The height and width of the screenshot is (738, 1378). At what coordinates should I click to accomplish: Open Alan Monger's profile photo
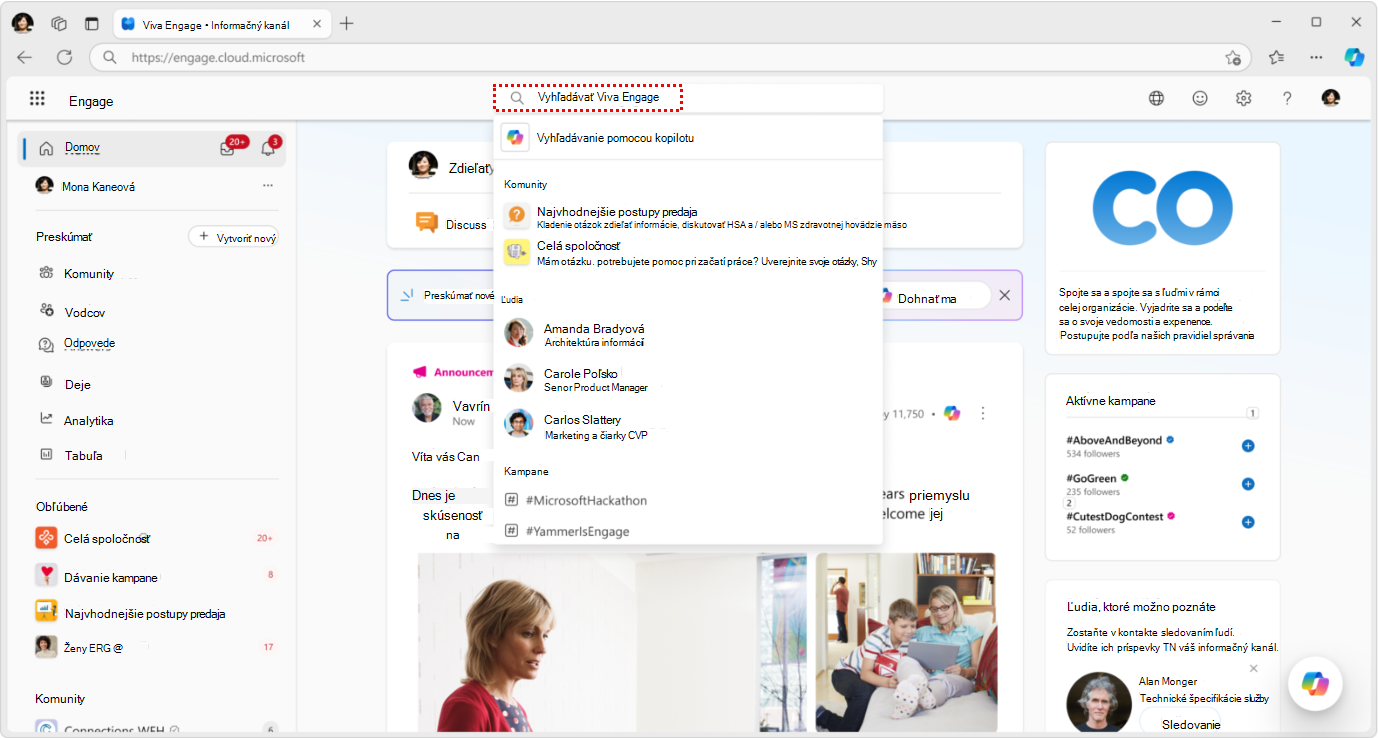tap(1098, 704)
